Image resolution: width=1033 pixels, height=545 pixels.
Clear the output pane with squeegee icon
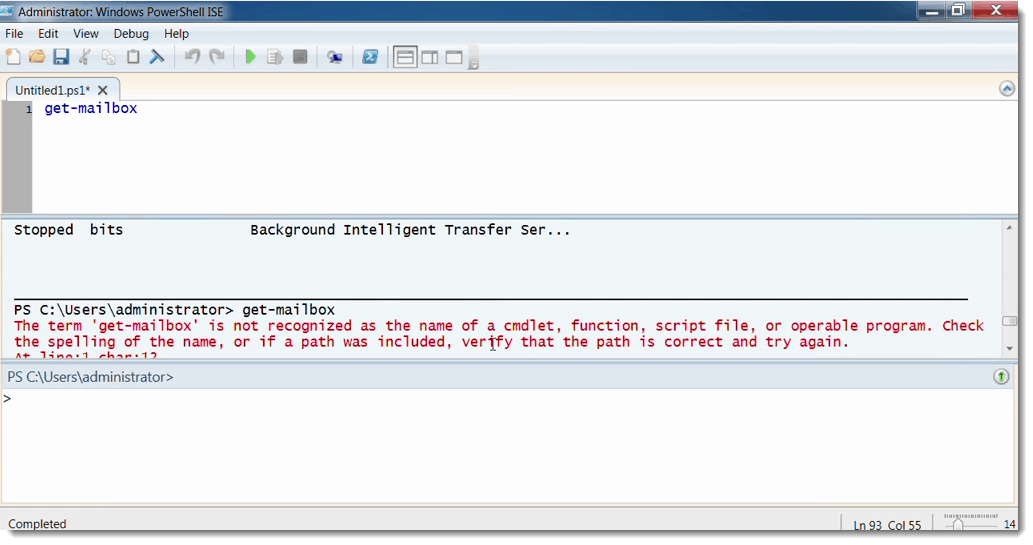tap(157, 57)
